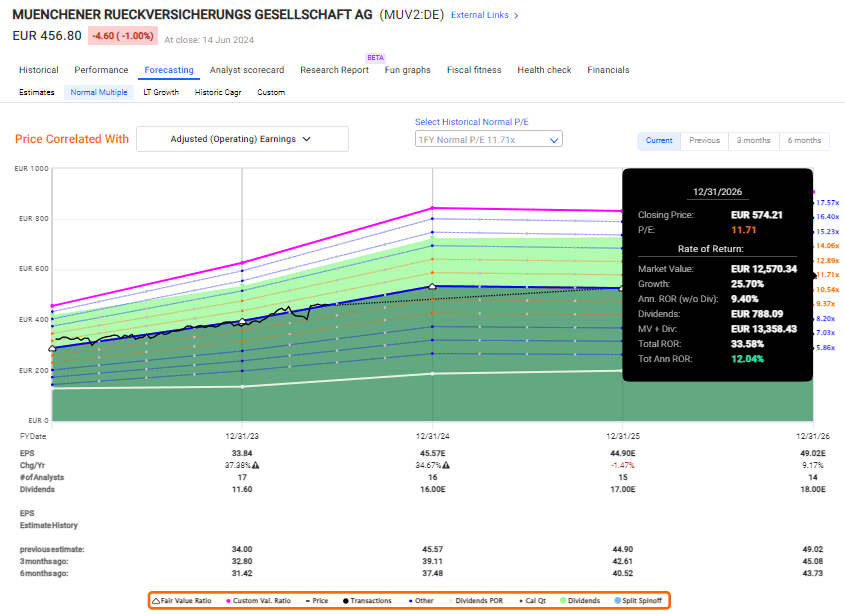Toggle Dividends POR visibility in the legend
This screenshot has height=614, width=845.
[451, 600]
